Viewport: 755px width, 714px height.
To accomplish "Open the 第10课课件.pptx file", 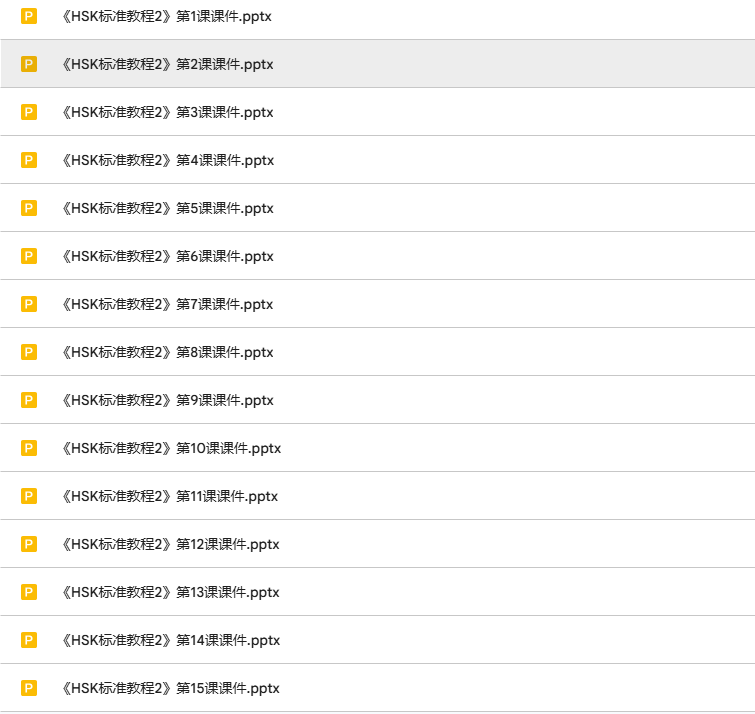I will (171, 448).
